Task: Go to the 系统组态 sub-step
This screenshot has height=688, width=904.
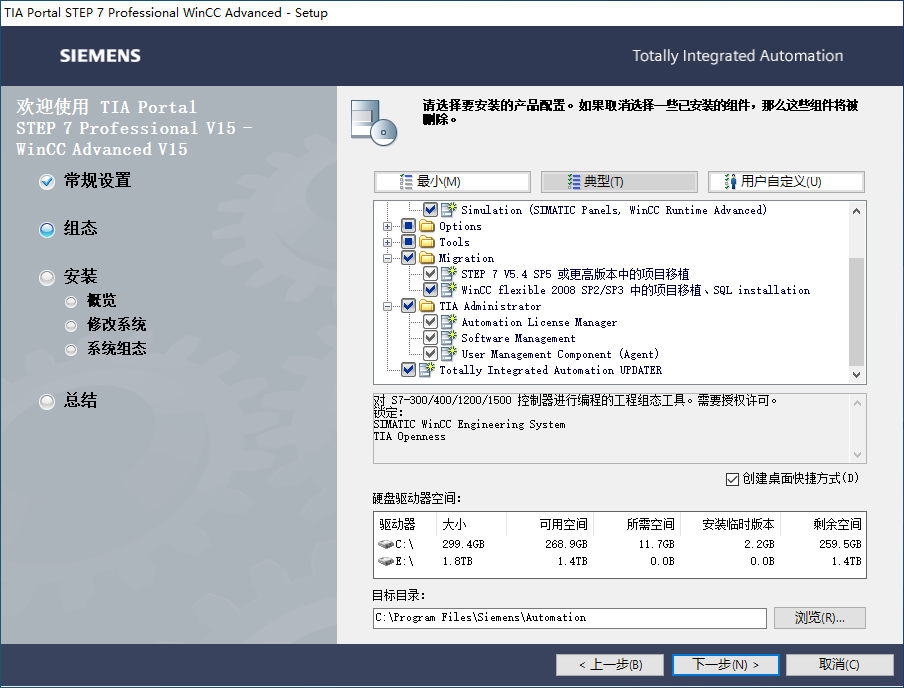Action: tap(116, 348)
